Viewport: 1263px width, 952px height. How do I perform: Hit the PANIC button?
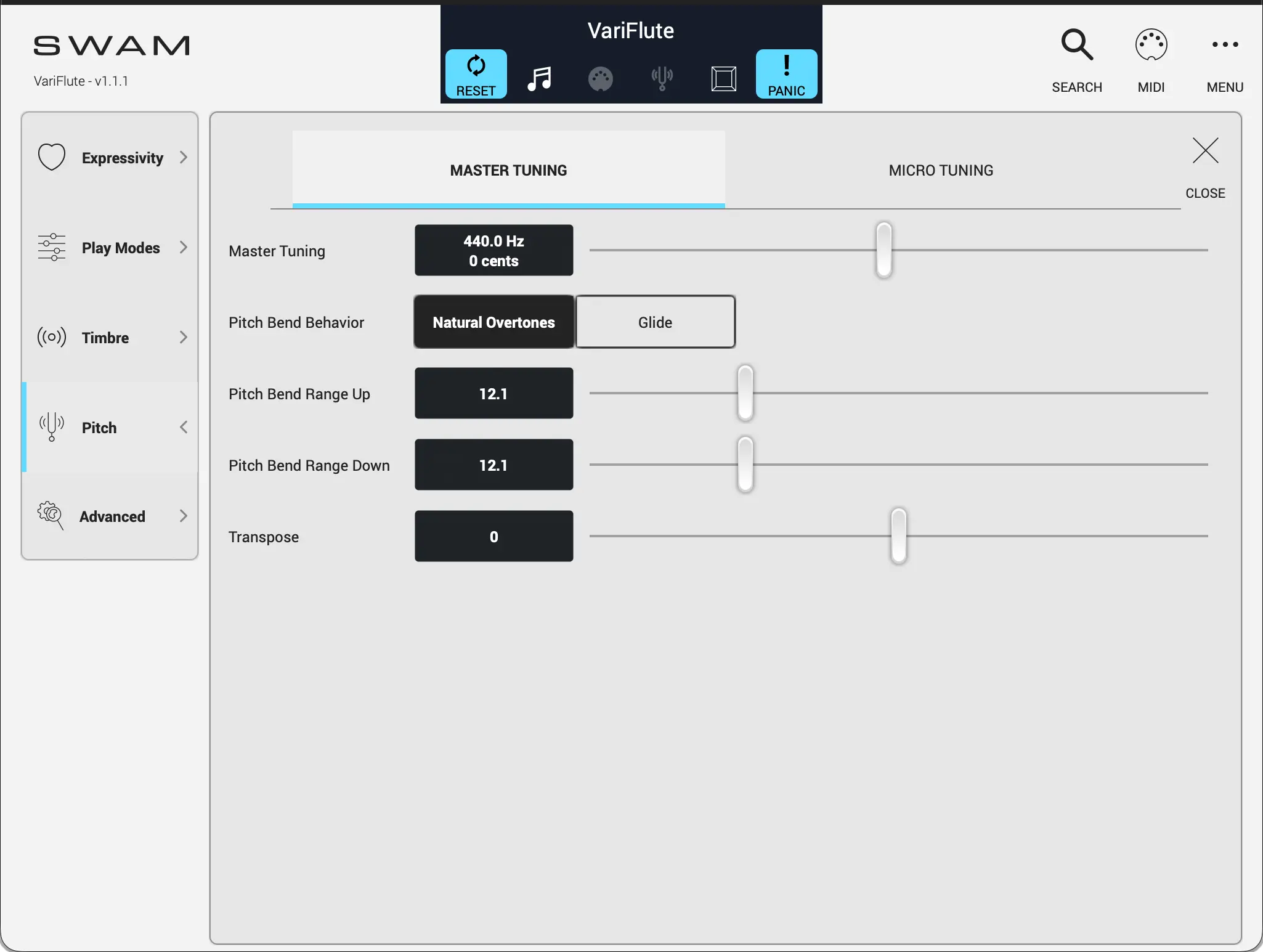pos(786,74)
